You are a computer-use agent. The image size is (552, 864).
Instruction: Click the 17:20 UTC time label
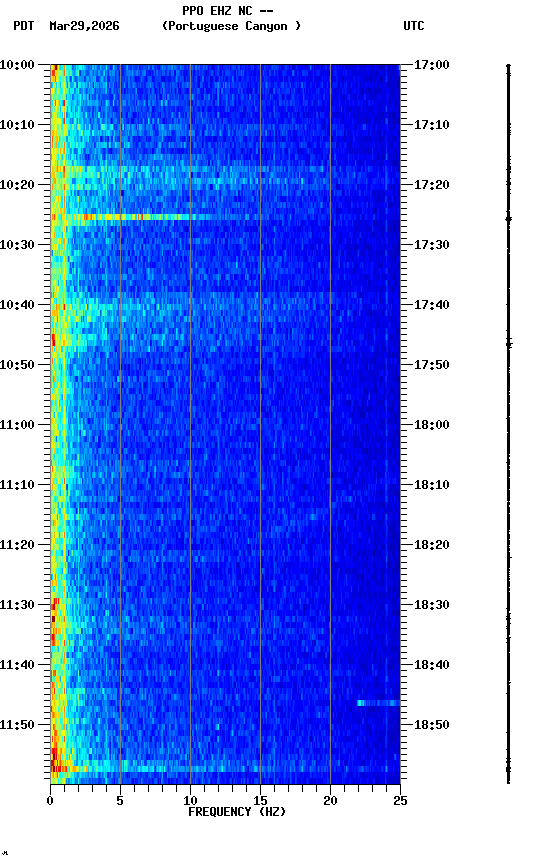click(x=431, y=185)
